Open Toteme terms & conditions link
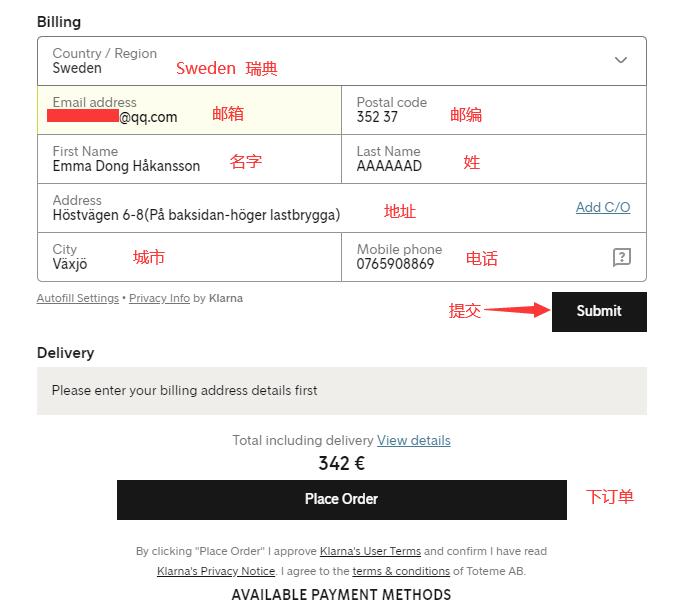This screenshot has width=685, height=609. tap(401, 571)
